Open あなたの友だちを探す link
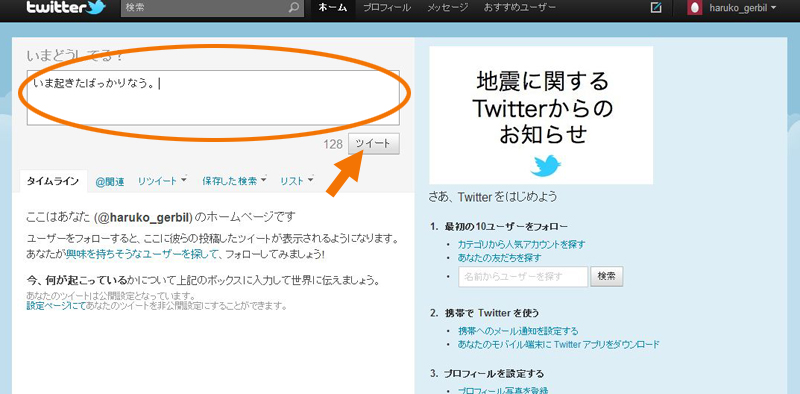 (x=499, y=258)
